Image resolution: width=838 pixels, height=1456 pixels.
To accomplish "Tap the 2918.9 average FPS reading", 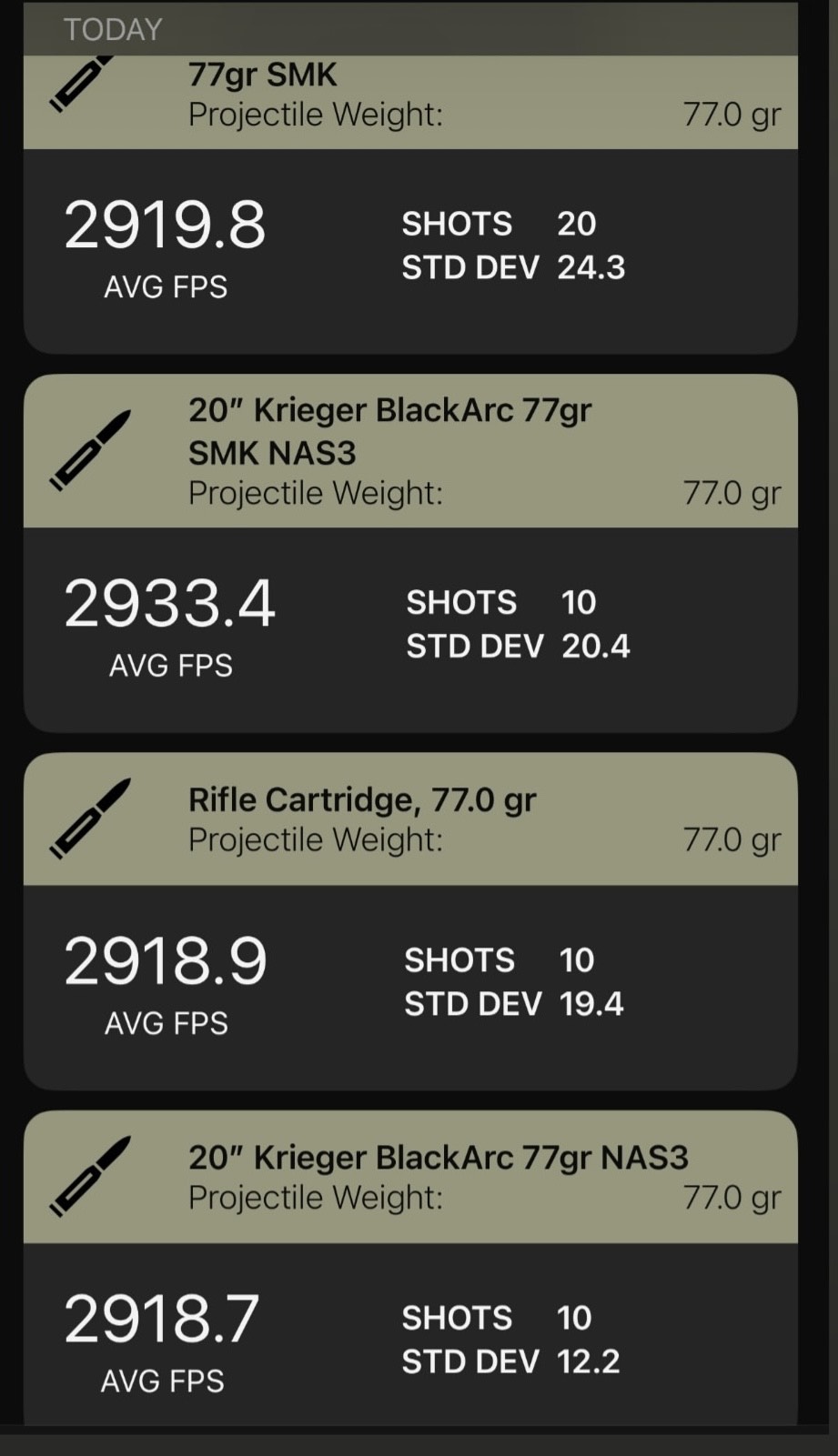I will point(165,961).
